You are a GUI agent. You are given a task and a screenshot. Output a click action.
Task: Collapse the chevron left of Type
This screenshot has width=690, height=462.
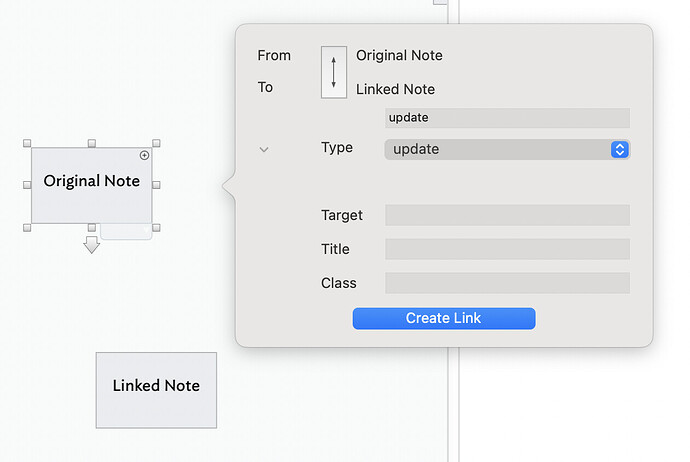click(264, 149)
